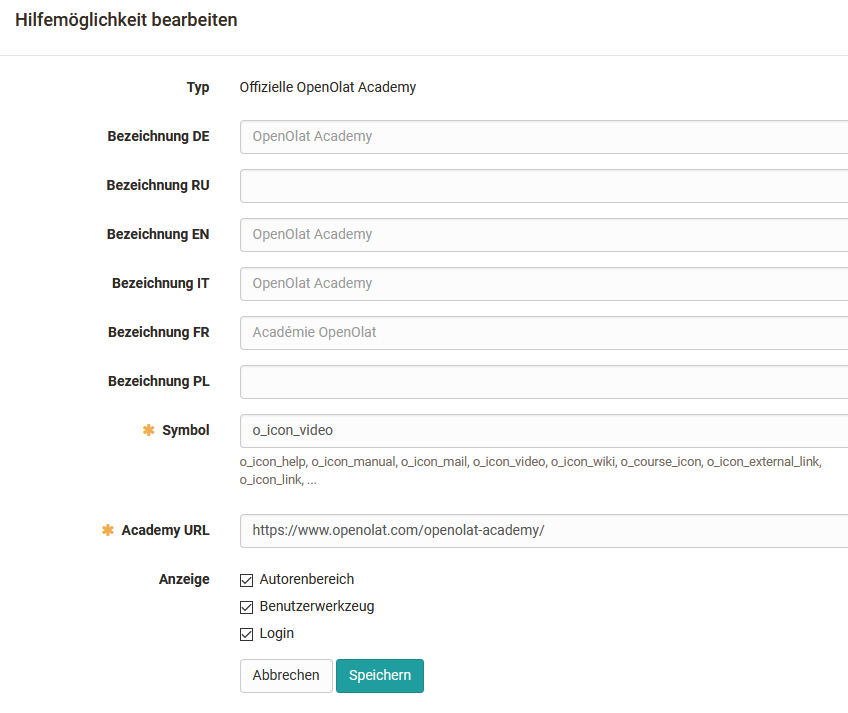Image resolution: width=848 pixels, height=713 pixels.
Task: Save changes with the Speichern button
Action: tap(380, 676)
